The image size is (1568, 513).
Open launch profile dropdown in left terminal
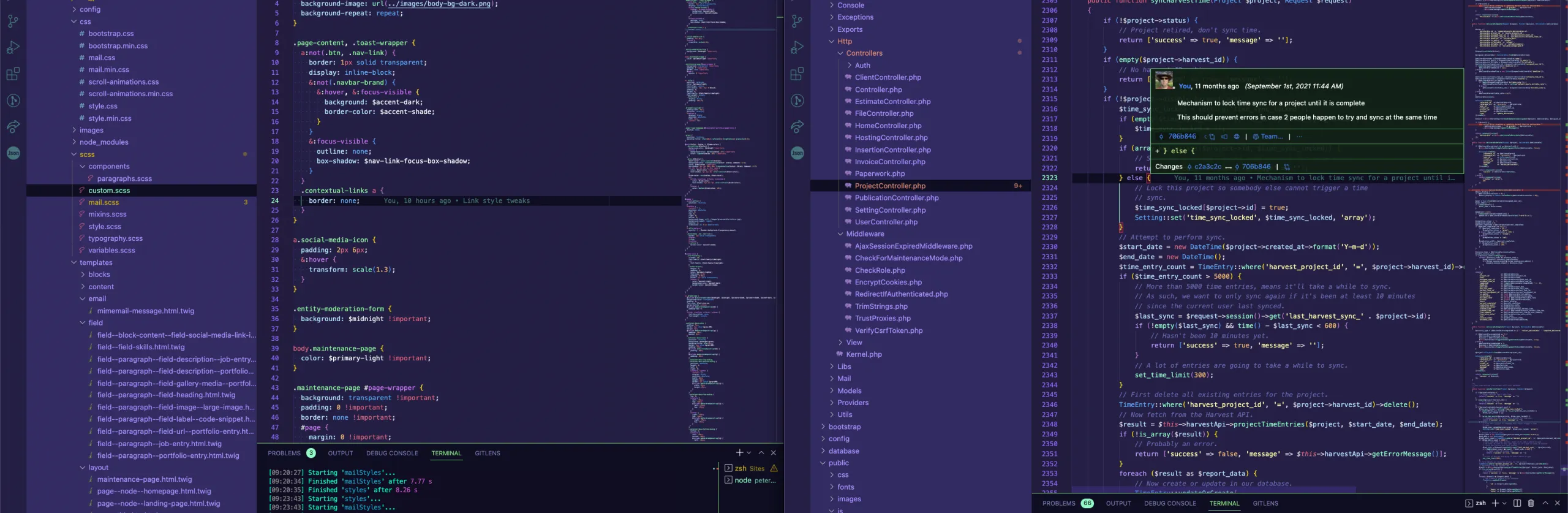point(748,453)
